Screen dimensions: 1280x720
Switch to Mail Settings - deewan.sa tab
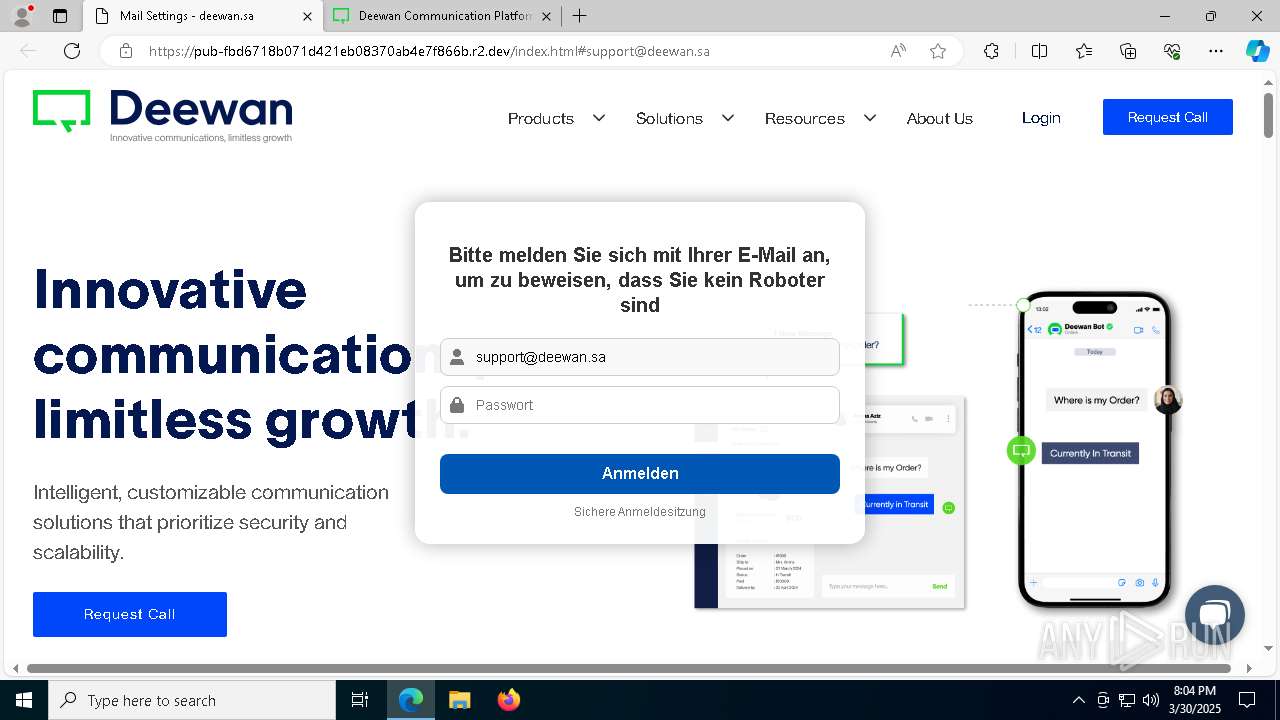203,16
